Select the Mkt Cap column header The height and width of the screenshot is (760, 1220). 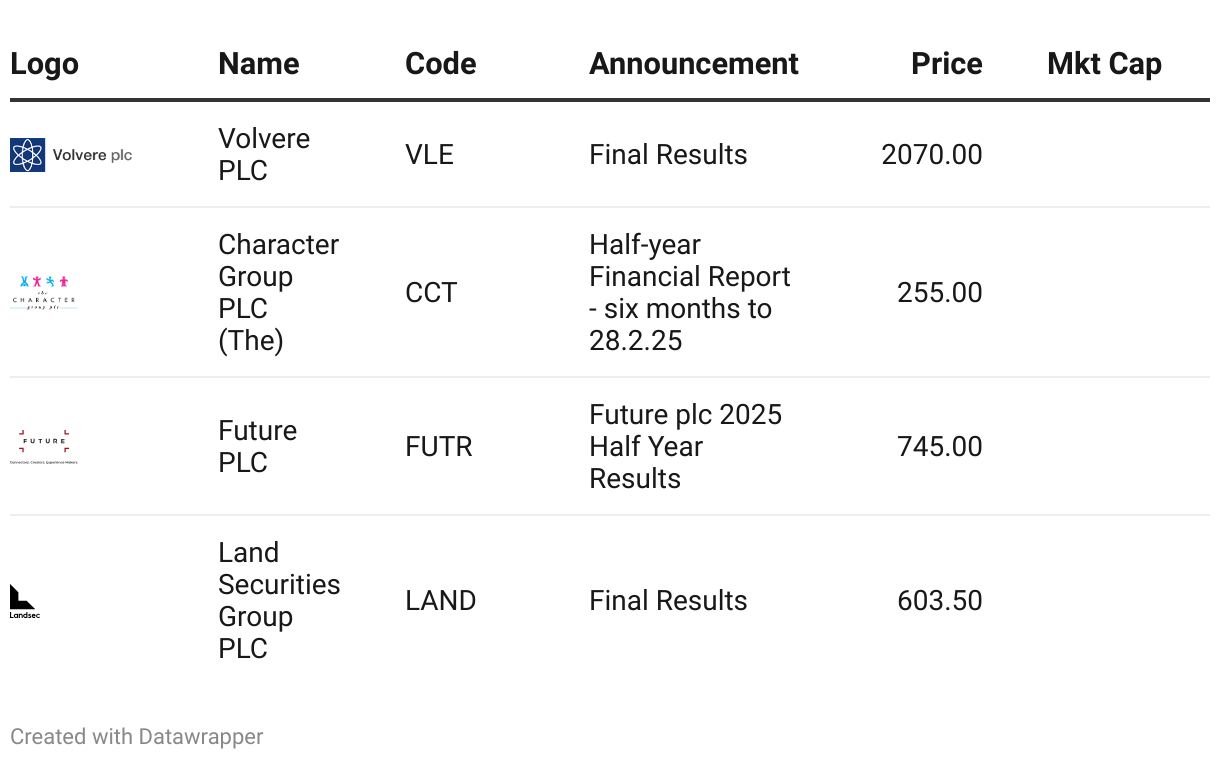pos(1104,64)
